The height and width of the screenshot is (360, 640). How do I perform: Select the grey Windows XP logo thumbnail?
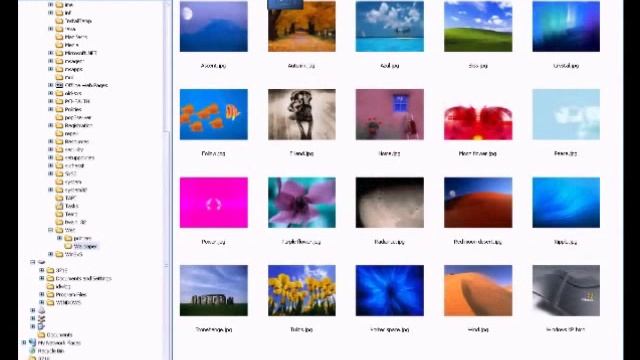point(566,290)
